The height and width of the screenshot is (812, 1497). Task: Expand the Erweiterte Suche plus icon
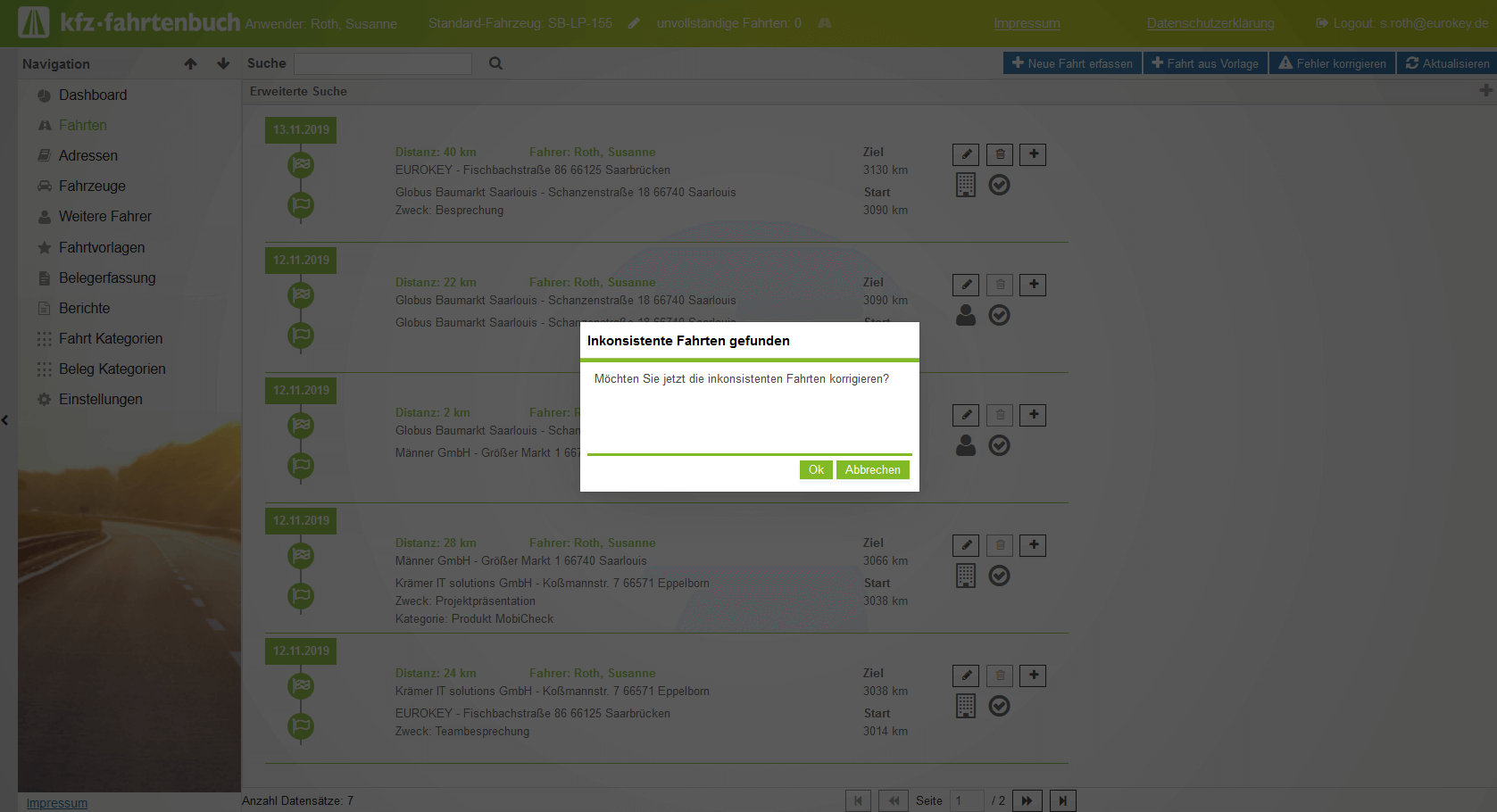[1485, 90]
